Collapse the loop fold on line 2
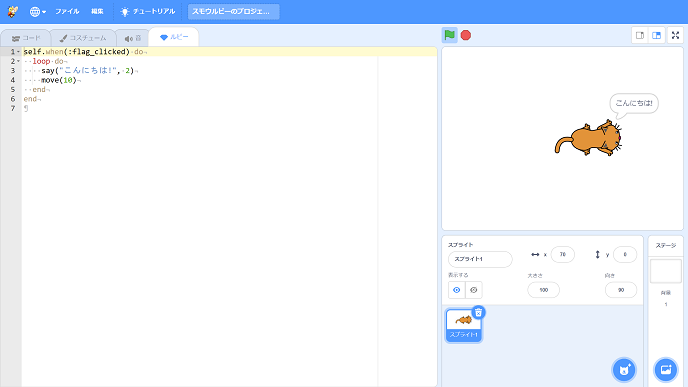Viewport: 688px width, 387px height. 18,61
